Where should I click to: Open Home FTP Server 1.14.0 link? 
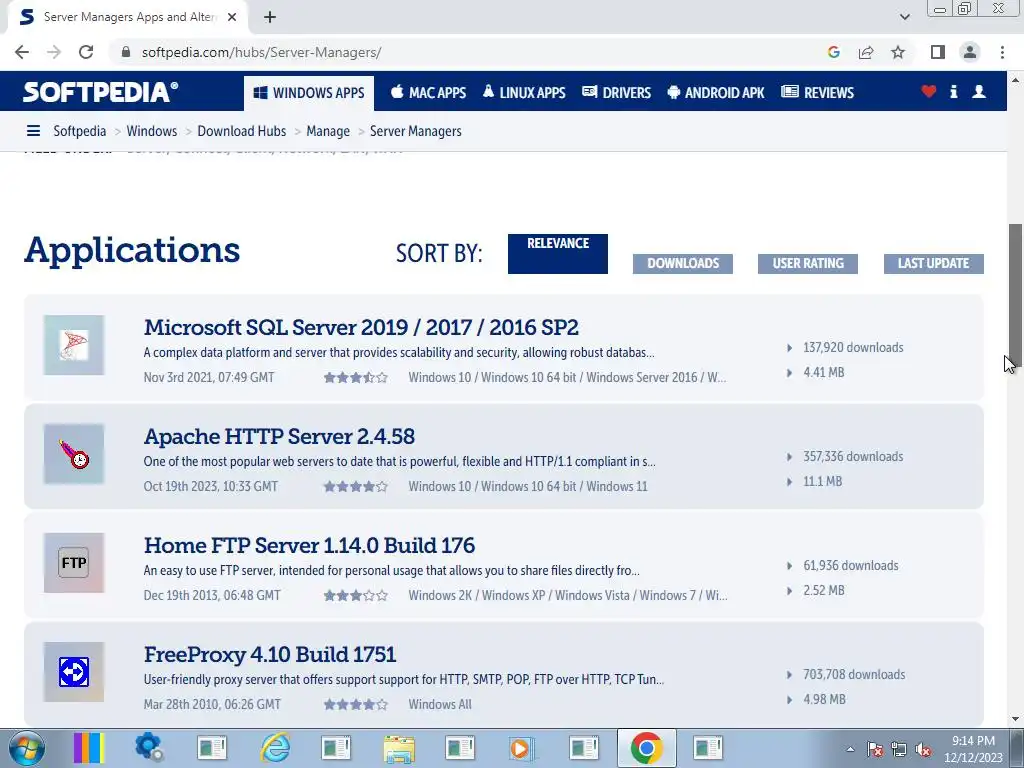tap(309, 545)
